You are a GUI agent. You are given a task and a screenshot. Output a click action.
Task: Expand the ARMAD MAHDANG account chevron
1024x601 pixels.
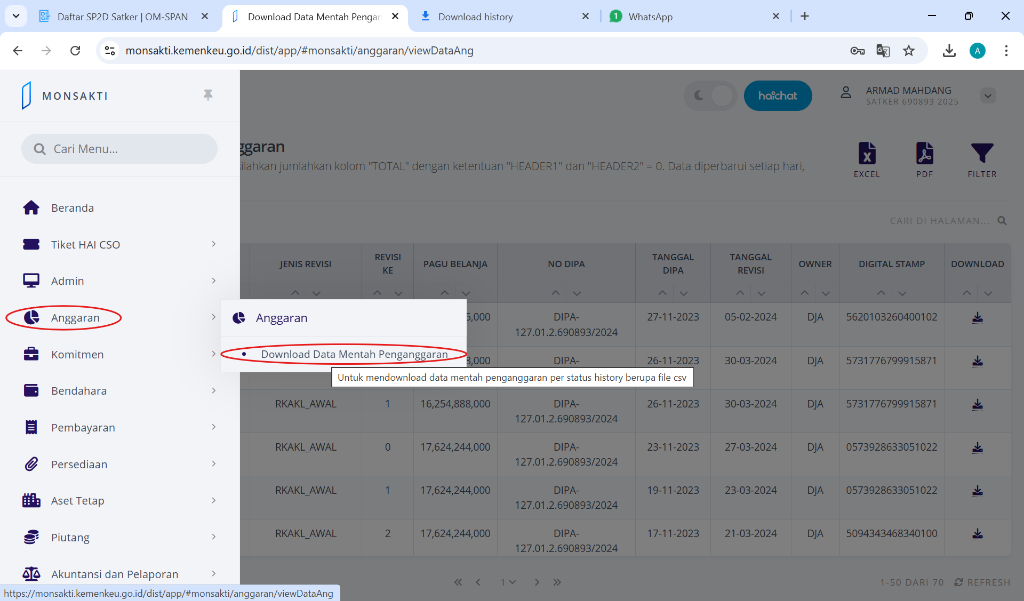988,95
